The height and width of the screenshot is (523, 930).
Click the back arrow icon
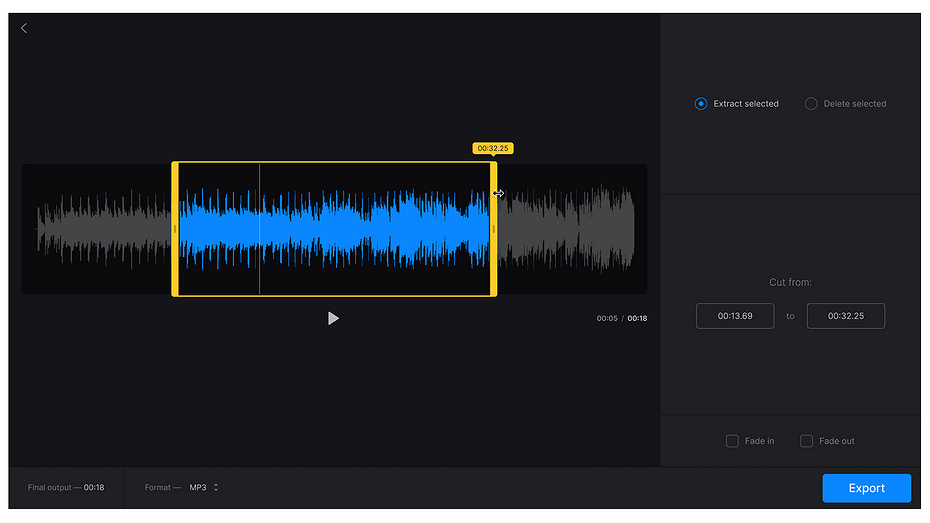click(x=24, y=28)
